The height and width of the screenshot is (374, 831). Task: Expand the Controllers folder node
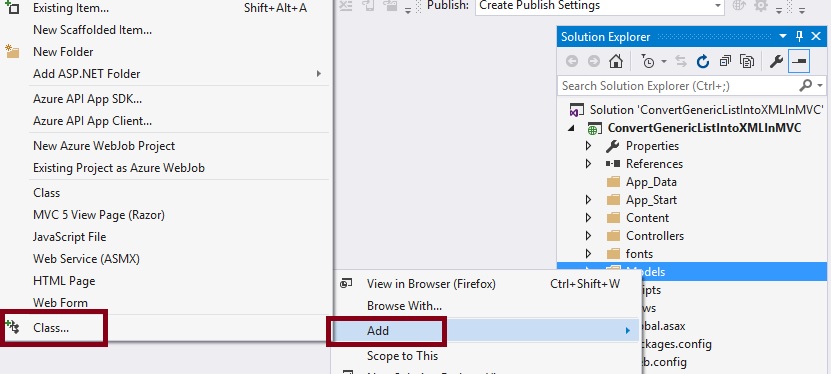coord(588,236)
